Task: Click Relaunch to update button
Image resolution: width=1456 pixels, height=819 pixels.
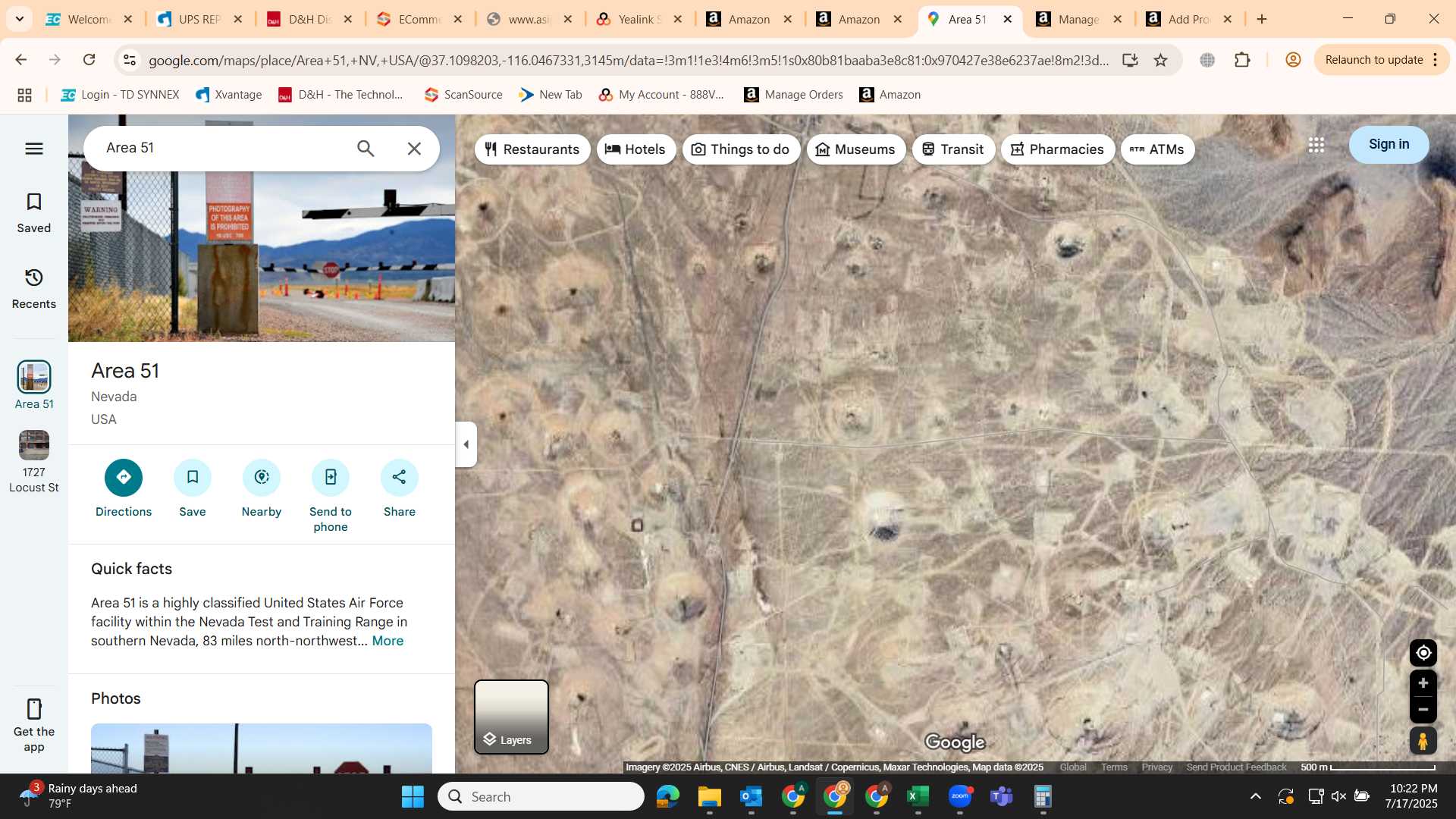Action: click(1382, 60)
